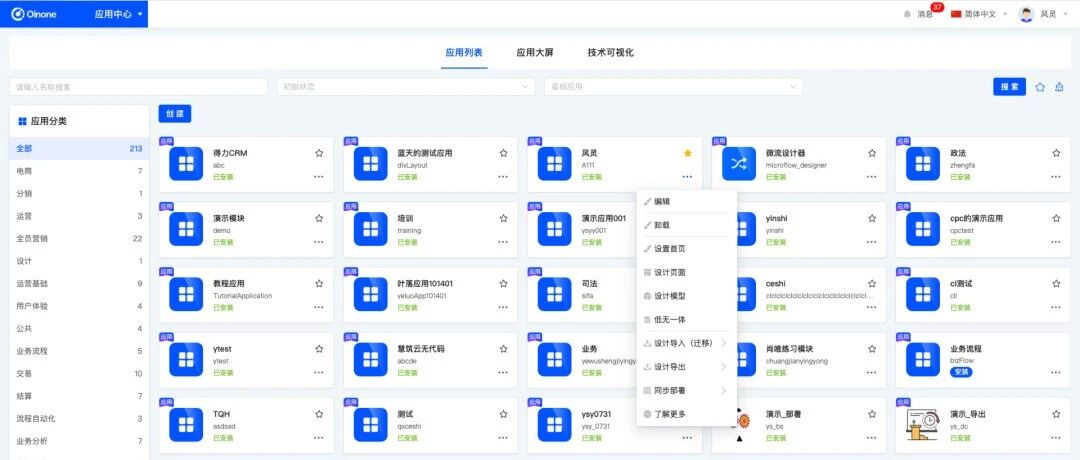Unstar the 风灵 app
Screen dimensions: 1080x460
687,153
